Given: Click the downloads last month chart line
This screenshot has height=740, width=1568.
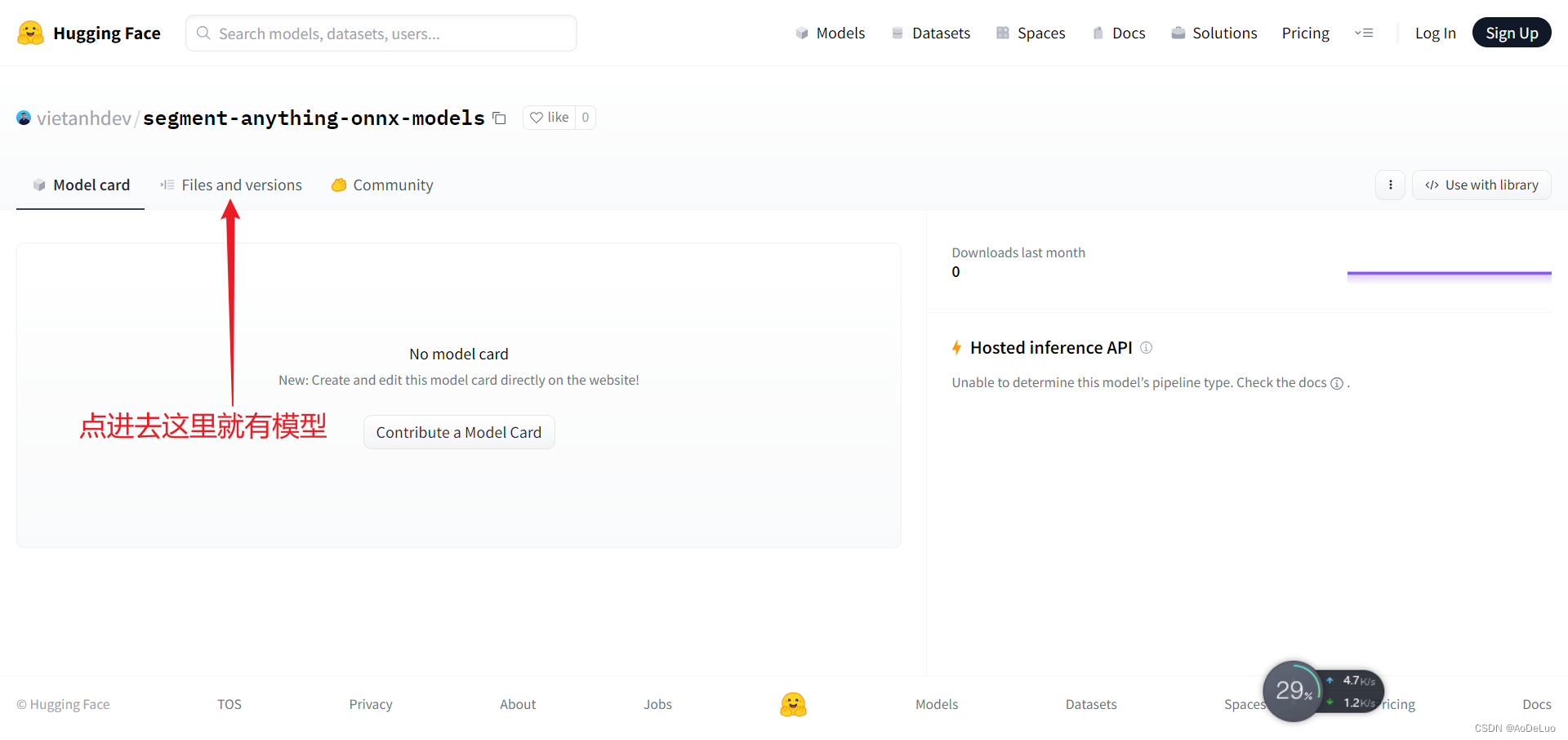Looking at the screenshot, I should (1449, 274).
